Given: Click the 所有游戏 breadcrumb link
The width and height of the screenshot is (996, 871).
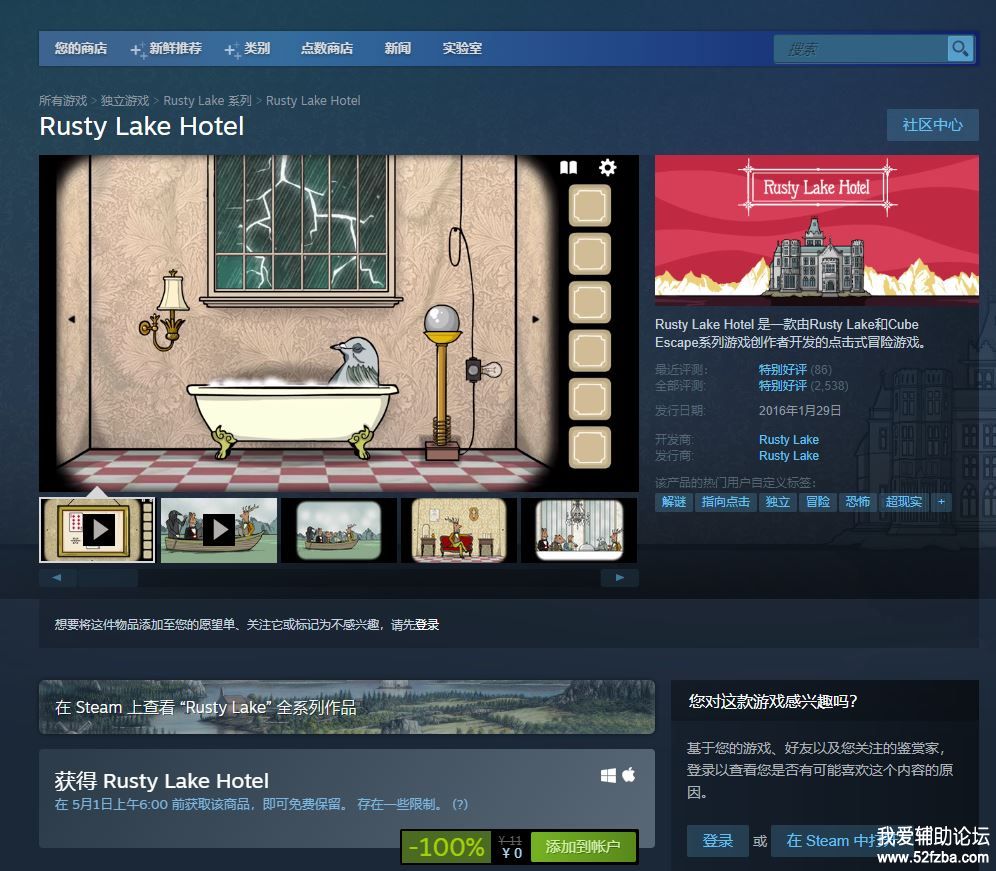Looking at the screenshot, I should (x=63, y=100).
